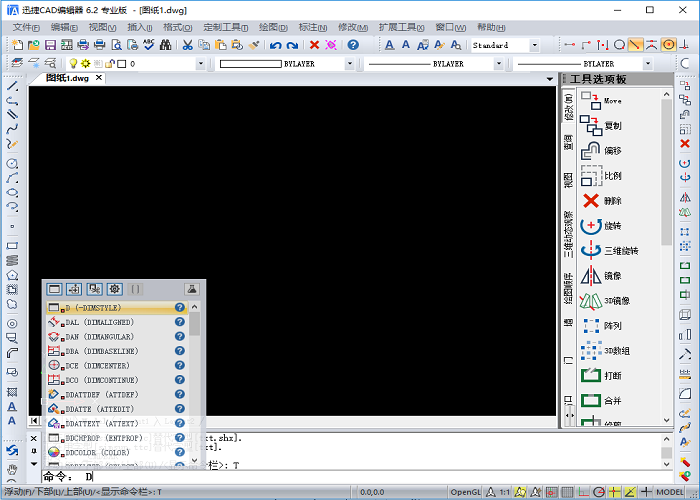The height and width of the screenshot is (500, 700).
Task: Open the BYLAYER color dropdown
Action: [350, 64]
